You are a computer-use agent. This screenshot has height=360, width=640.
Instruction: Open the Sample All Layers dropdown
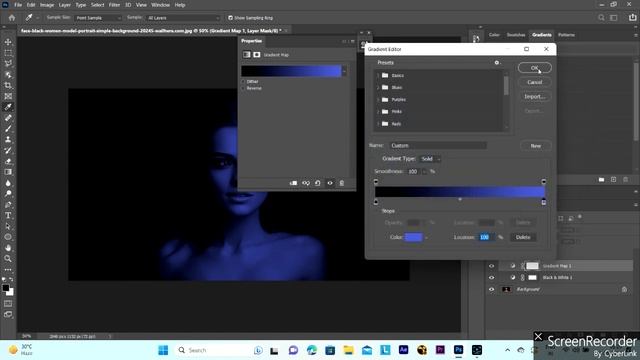click(x=182, y=18)
